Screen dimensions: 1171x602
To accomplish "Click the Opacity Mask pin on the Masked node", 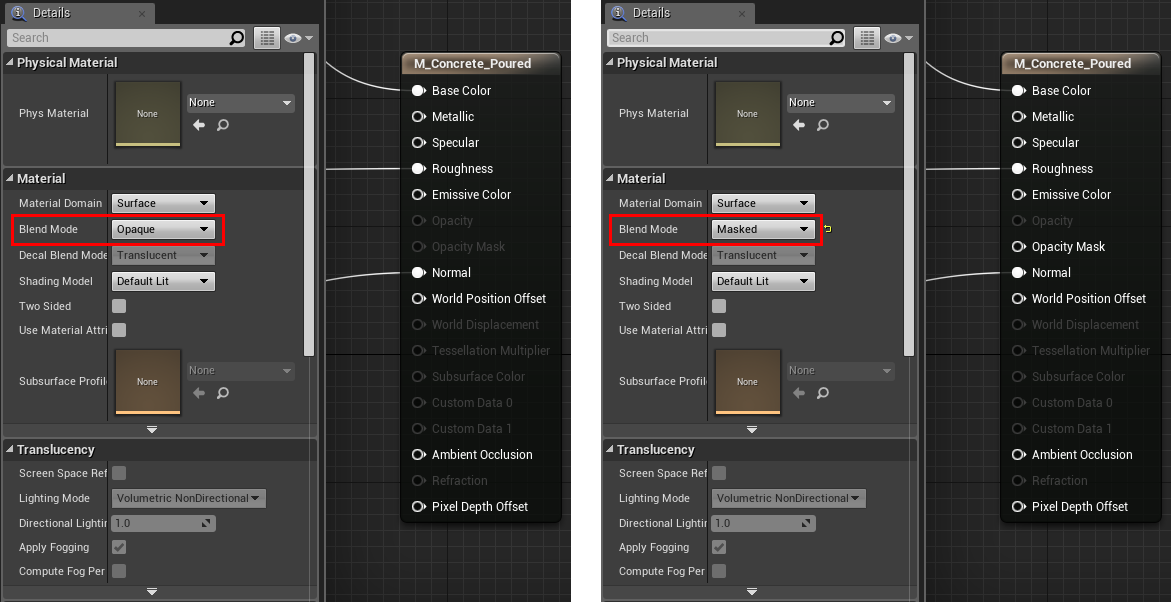I will (x=1018, y=246).
